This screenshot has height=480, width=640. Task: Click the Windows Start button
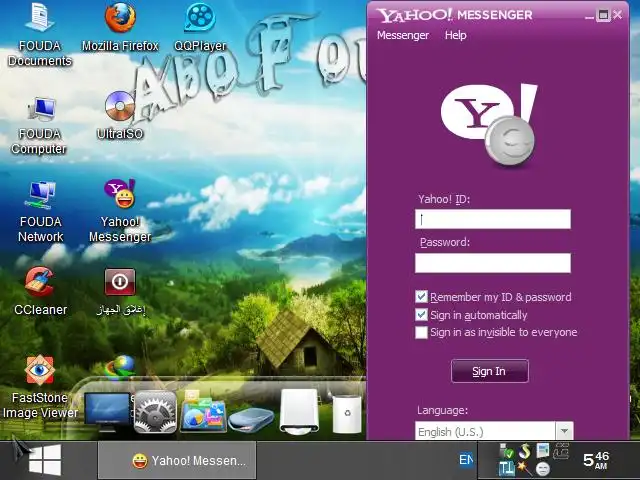(x=45, y=460)
